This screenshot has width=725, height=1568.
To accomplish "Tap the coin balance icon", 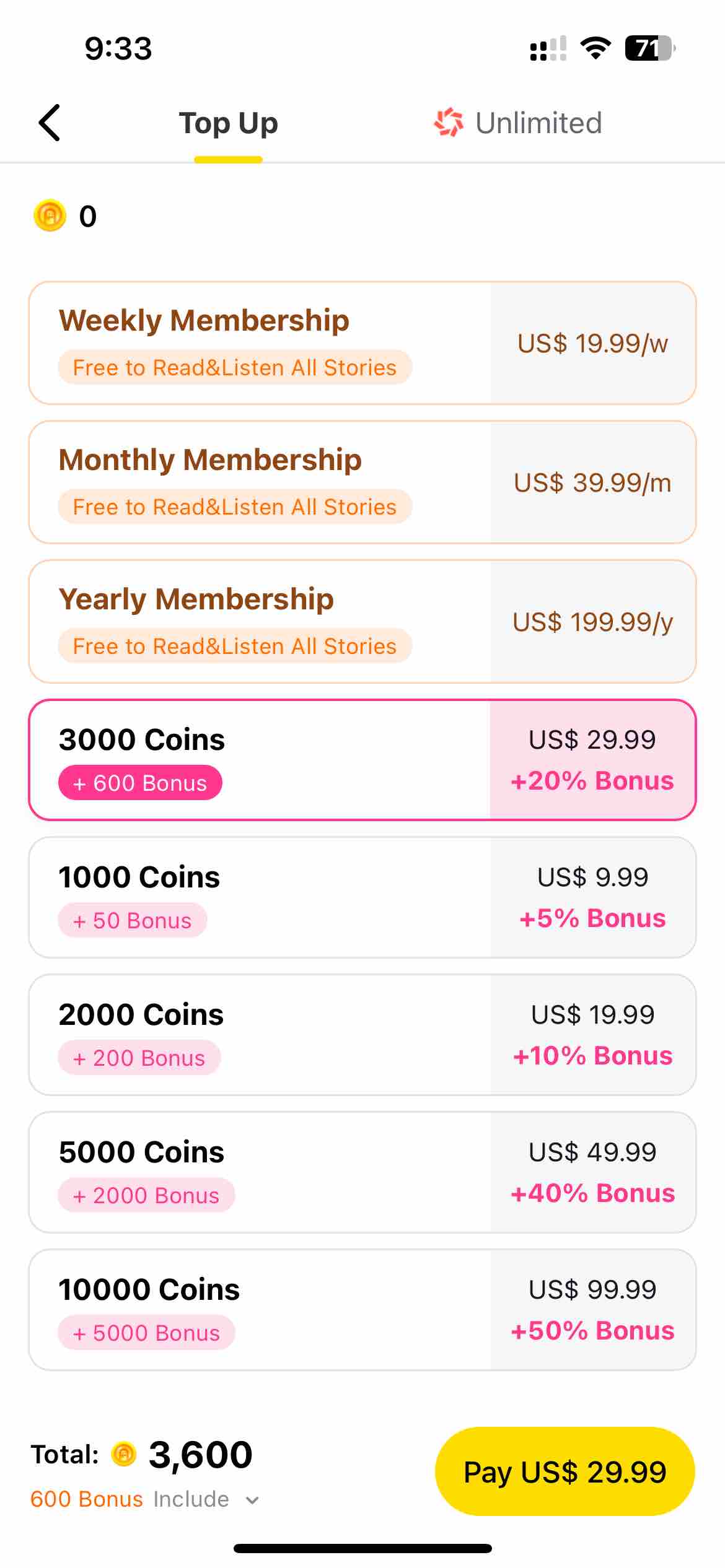I will point(50,216).
